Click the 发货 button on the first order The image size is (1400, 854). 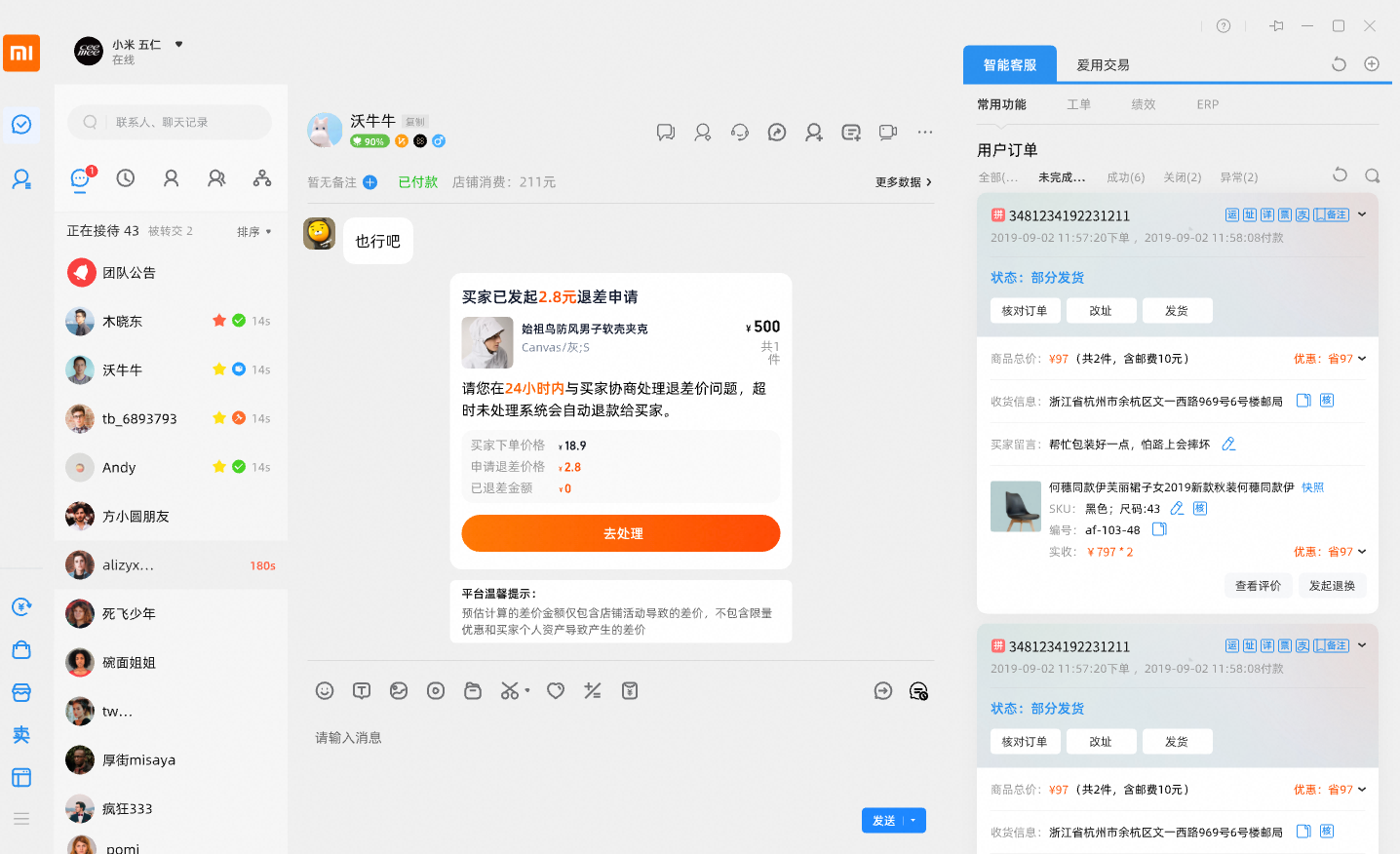pos(1177,310)
